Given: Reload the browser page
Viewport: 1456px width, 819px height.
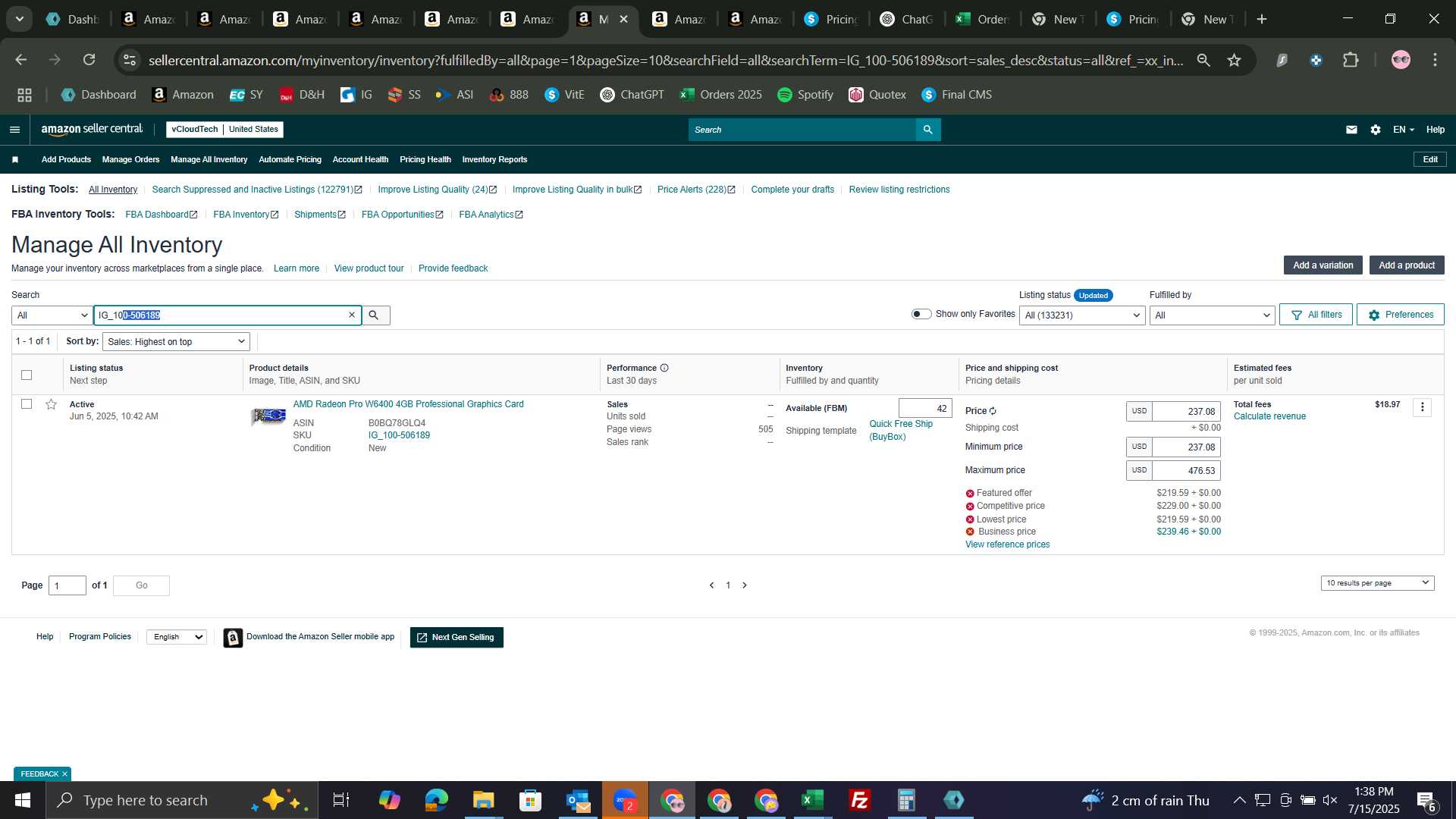Looking at the screenshot, I should (x=89, y=60).
